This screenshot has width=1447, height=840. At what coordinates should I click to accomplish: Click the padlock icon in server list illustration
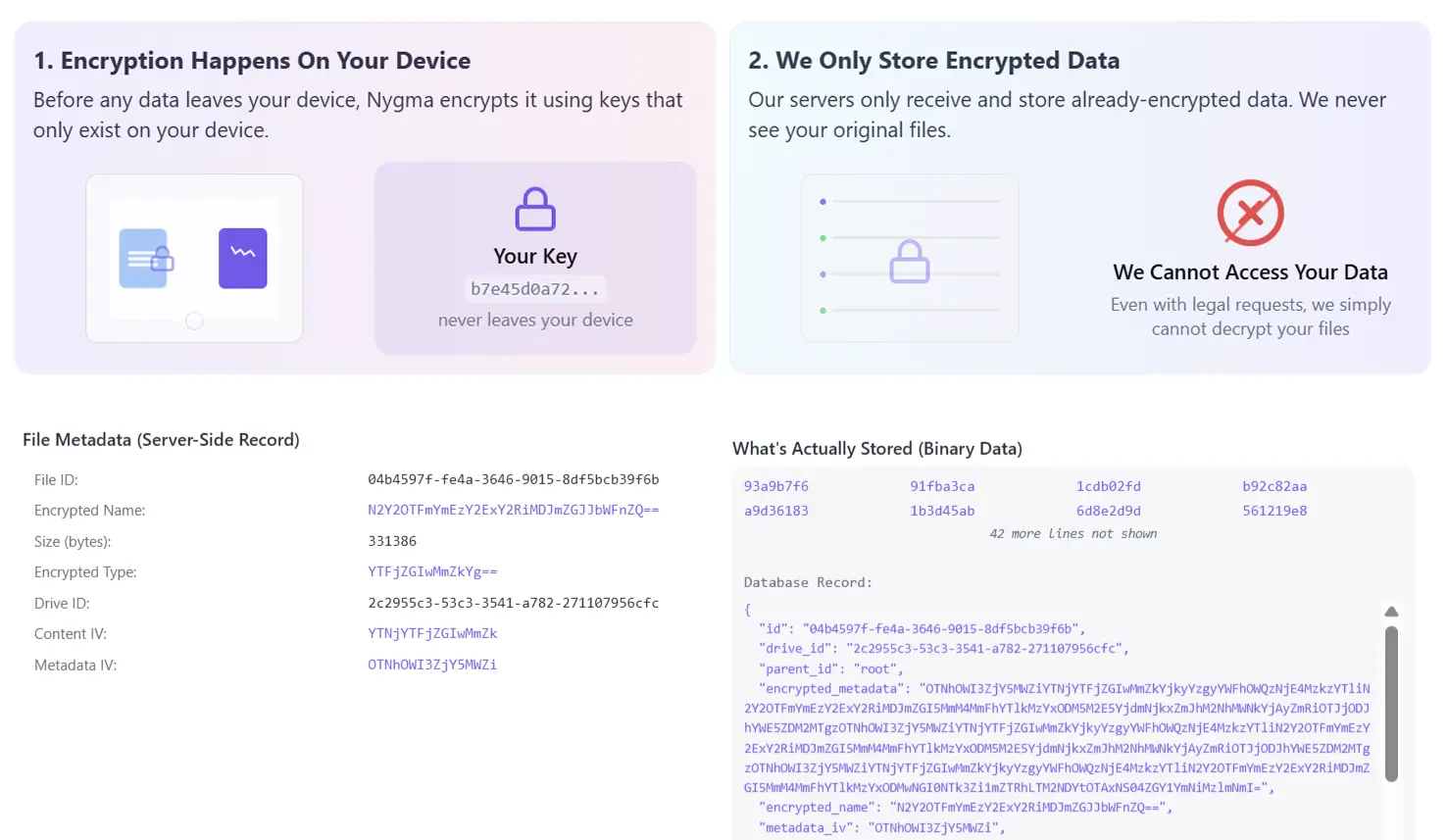910,262
